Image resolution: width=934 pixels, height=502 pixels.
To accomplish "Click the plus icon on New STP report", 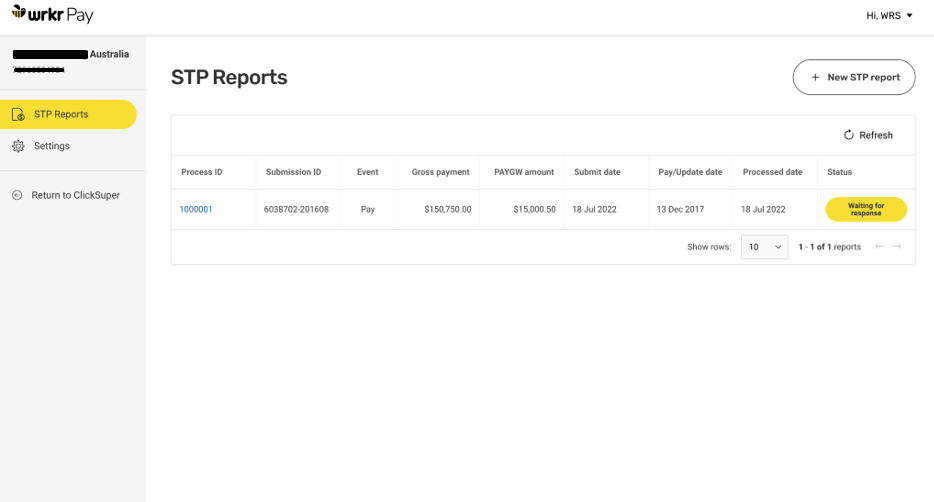I will coord(815,77).
